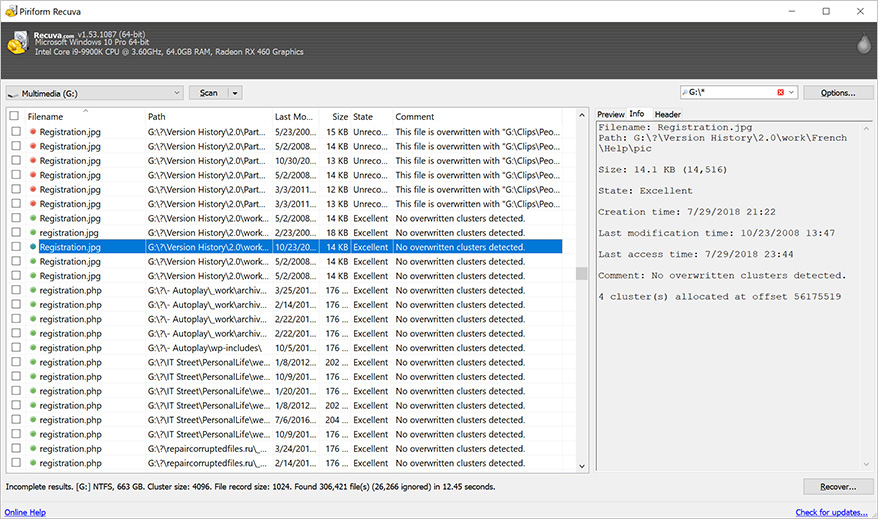Viewport: 878px width, 519px height.
Task: Click the file list scroll-up arrow
Action: coord(582,115)
